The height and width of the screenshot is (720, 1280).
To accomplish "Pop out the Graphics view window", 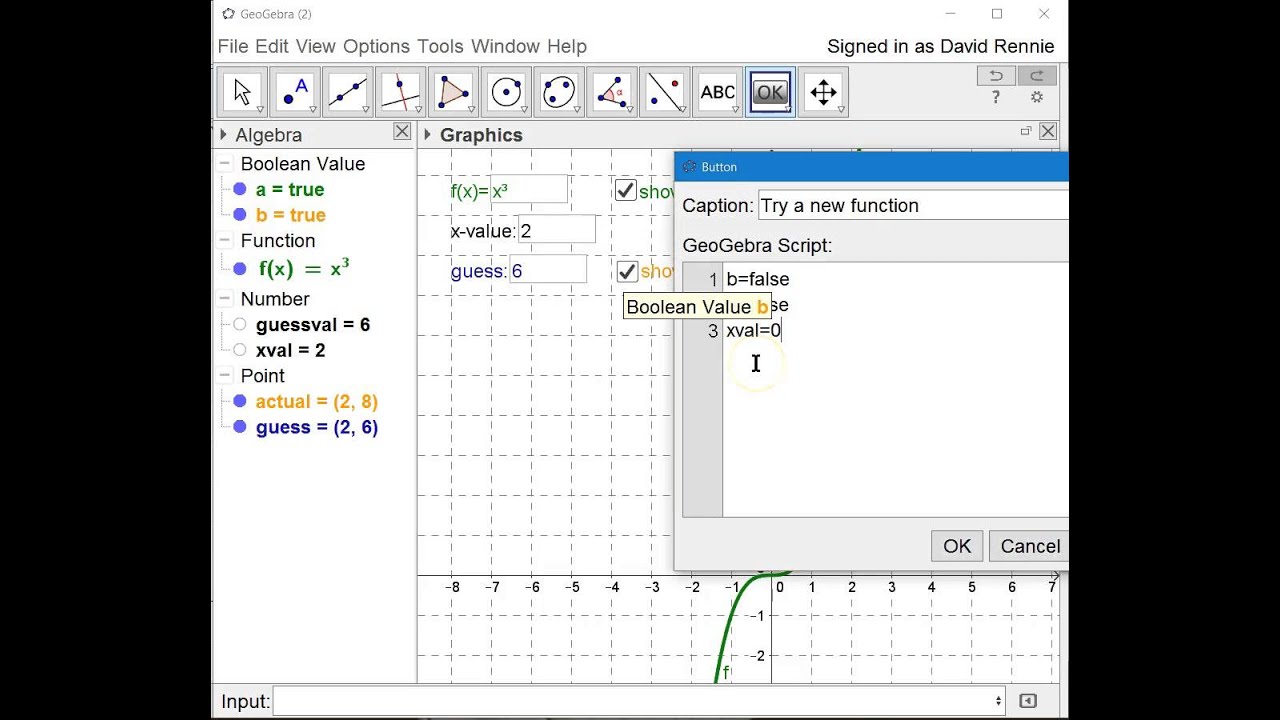I will (x=1025, y=131).
